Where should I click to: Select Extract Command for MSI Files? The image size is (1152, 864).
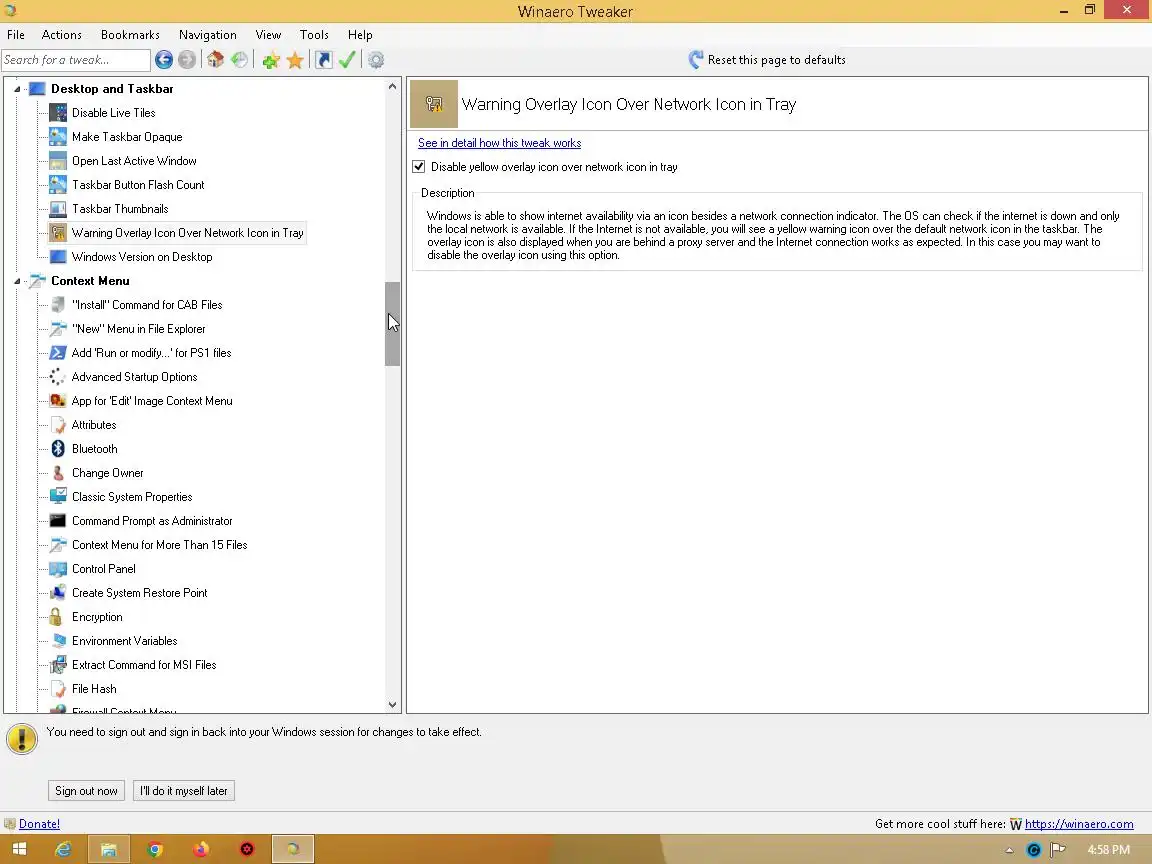tap(144, 665)
